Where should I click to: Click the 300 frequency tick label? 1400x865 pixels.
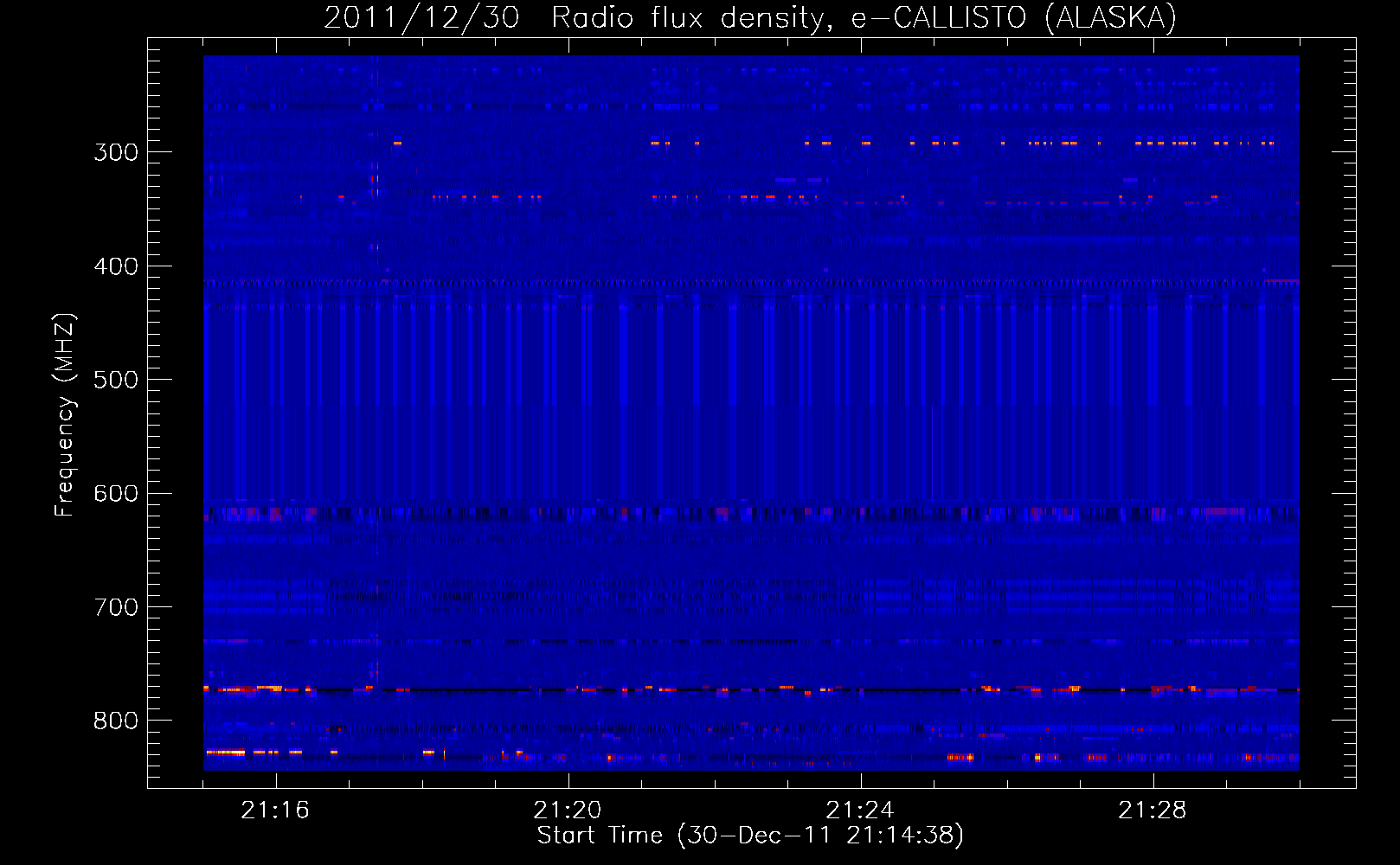116,152
